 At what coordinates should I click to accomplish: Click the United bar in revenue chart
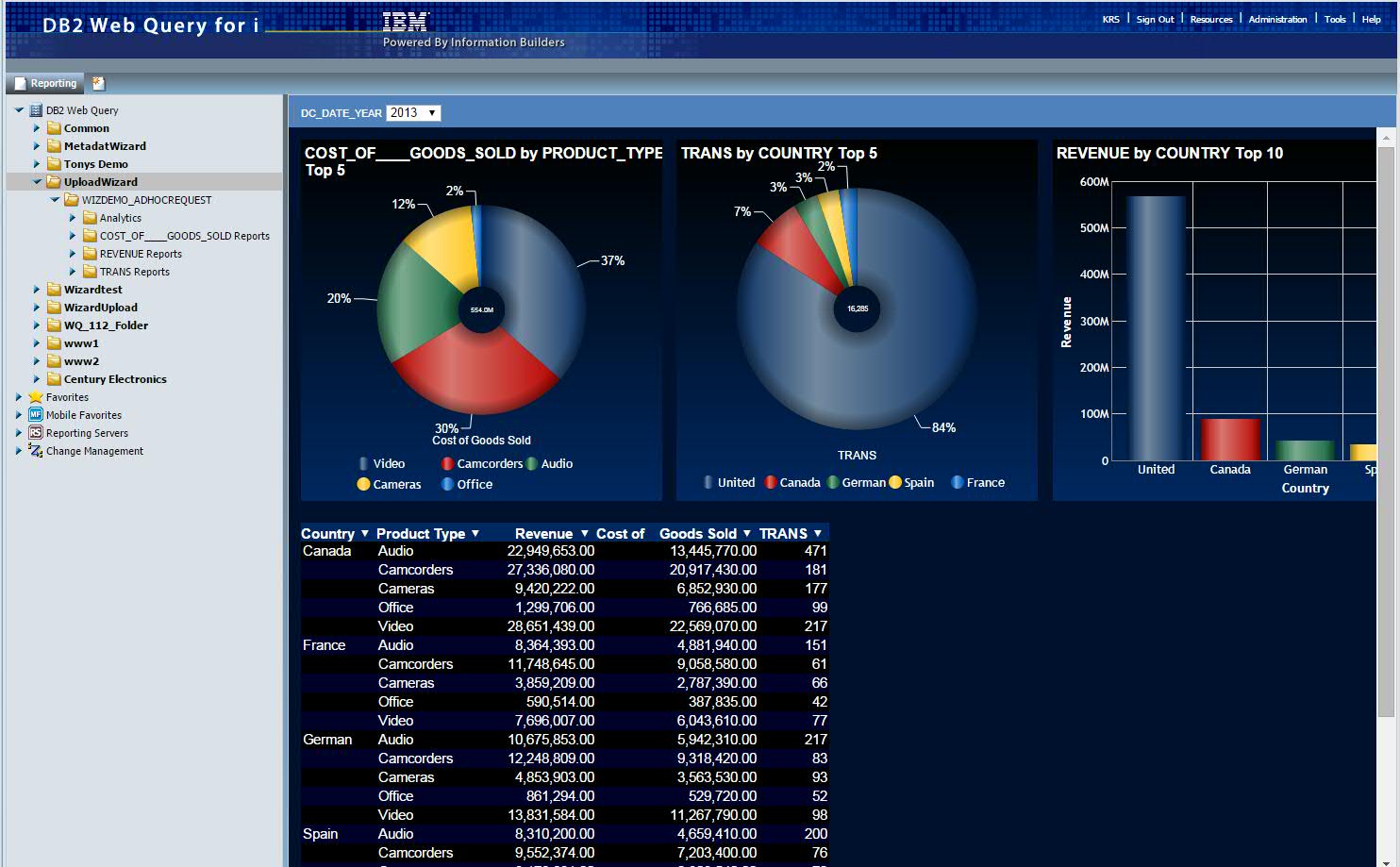click(x=1156, y=327)
